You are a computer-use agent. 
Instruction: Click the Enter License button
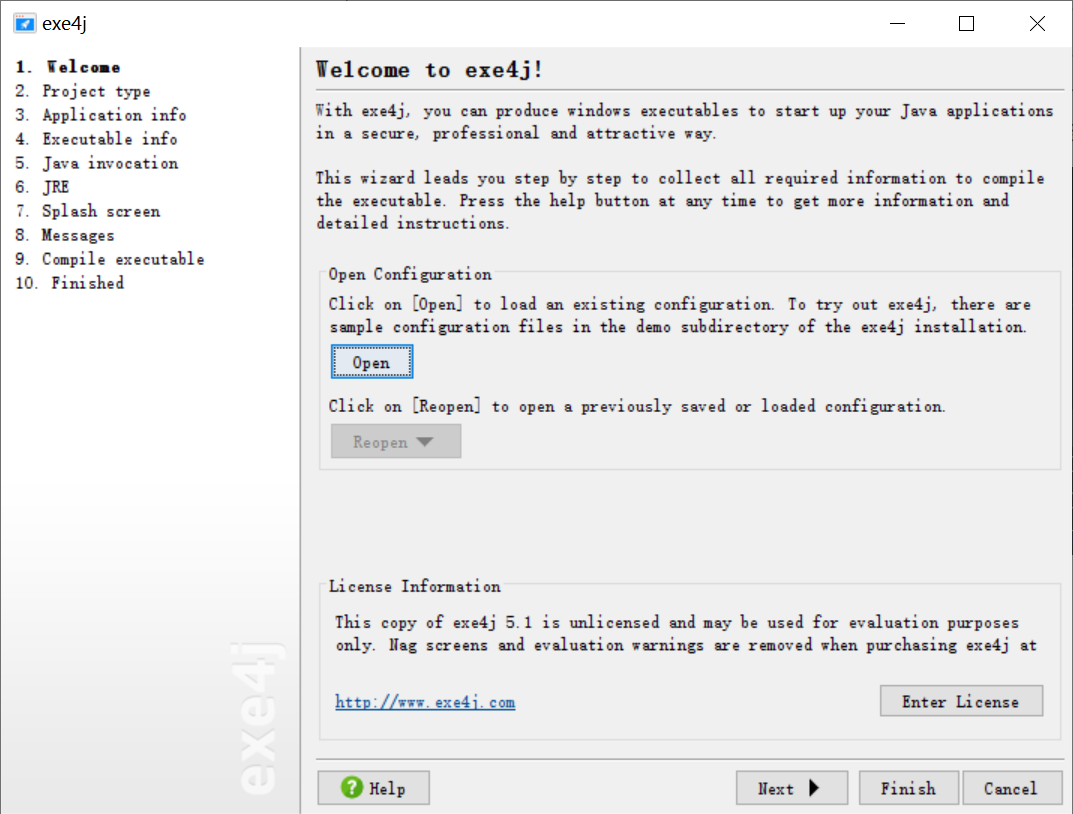click(x=961, y=701)
